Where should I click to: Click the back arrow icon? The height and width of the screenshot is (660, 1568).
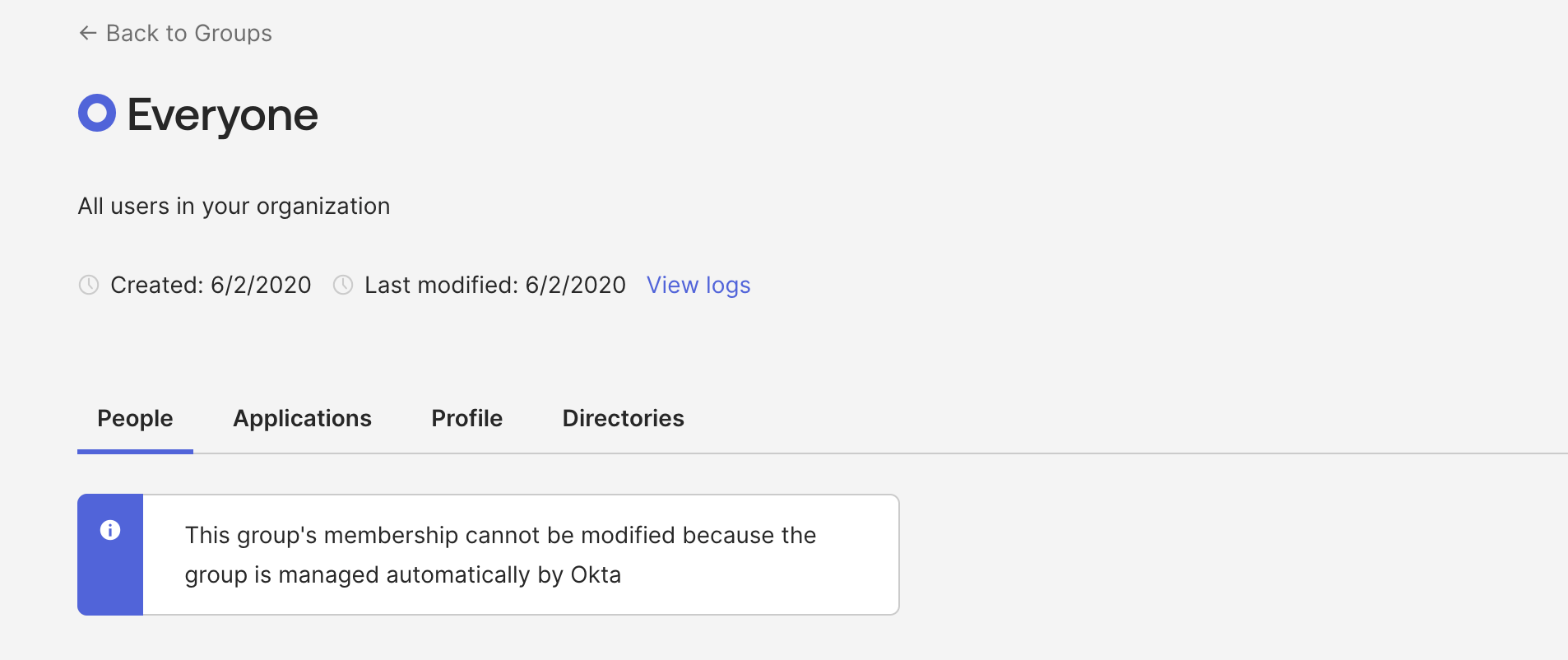87,33
